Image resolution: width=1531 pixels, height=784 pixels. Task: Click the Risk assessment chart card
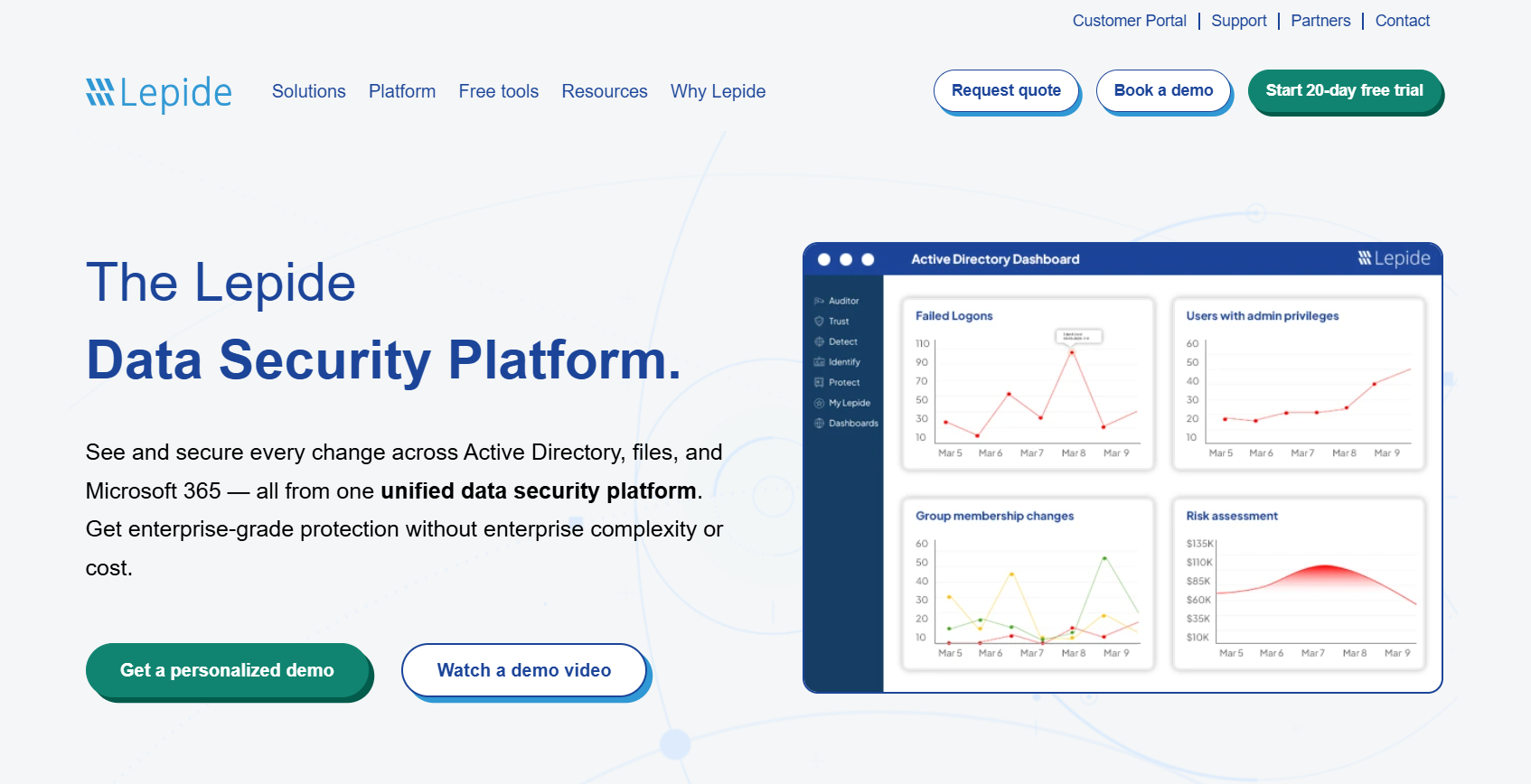(1298, 583)
